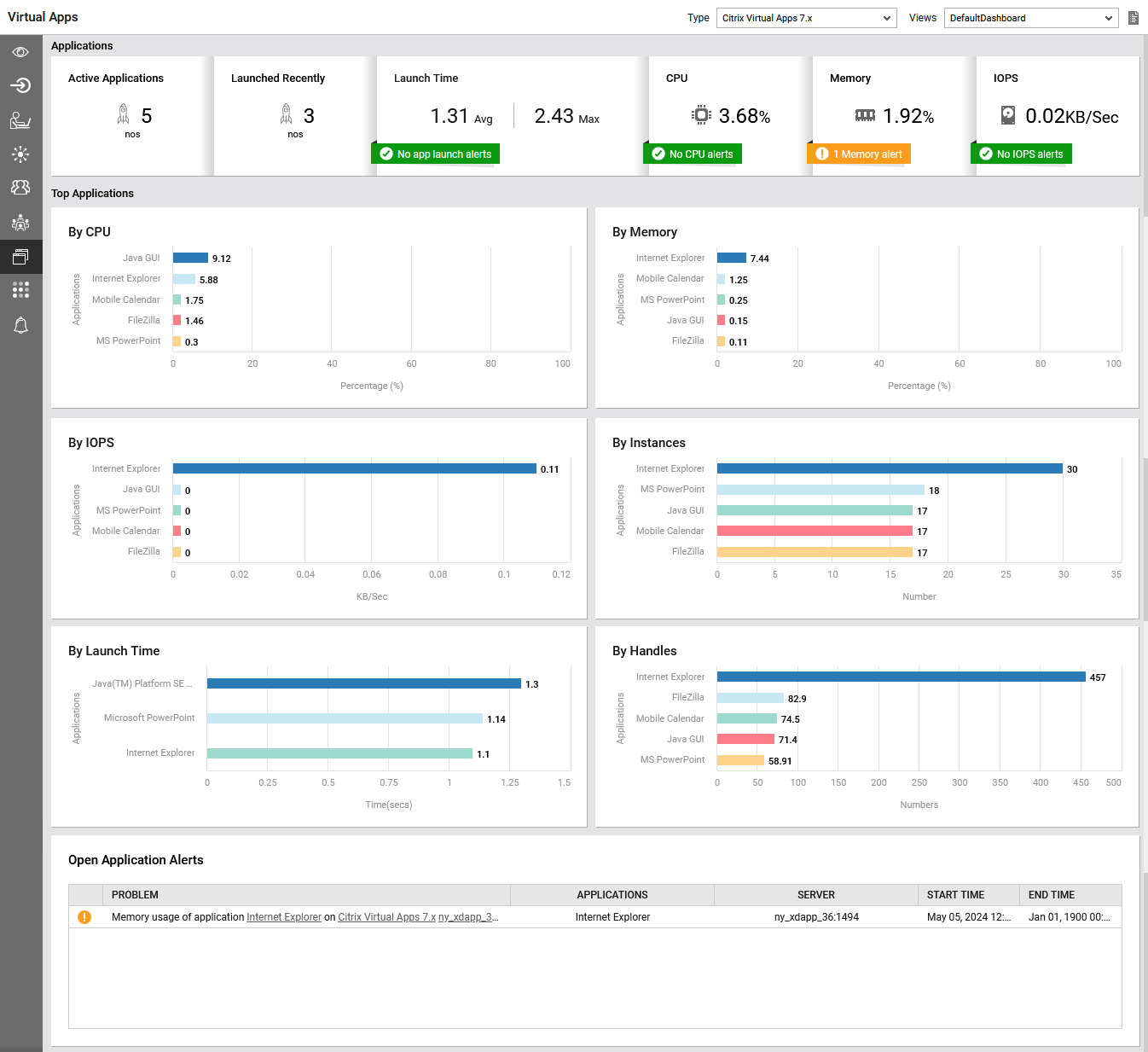Click the report document icon beside Views
The height and width of the screenshot is (1052, 1148).
click(x=1134, y=18)
